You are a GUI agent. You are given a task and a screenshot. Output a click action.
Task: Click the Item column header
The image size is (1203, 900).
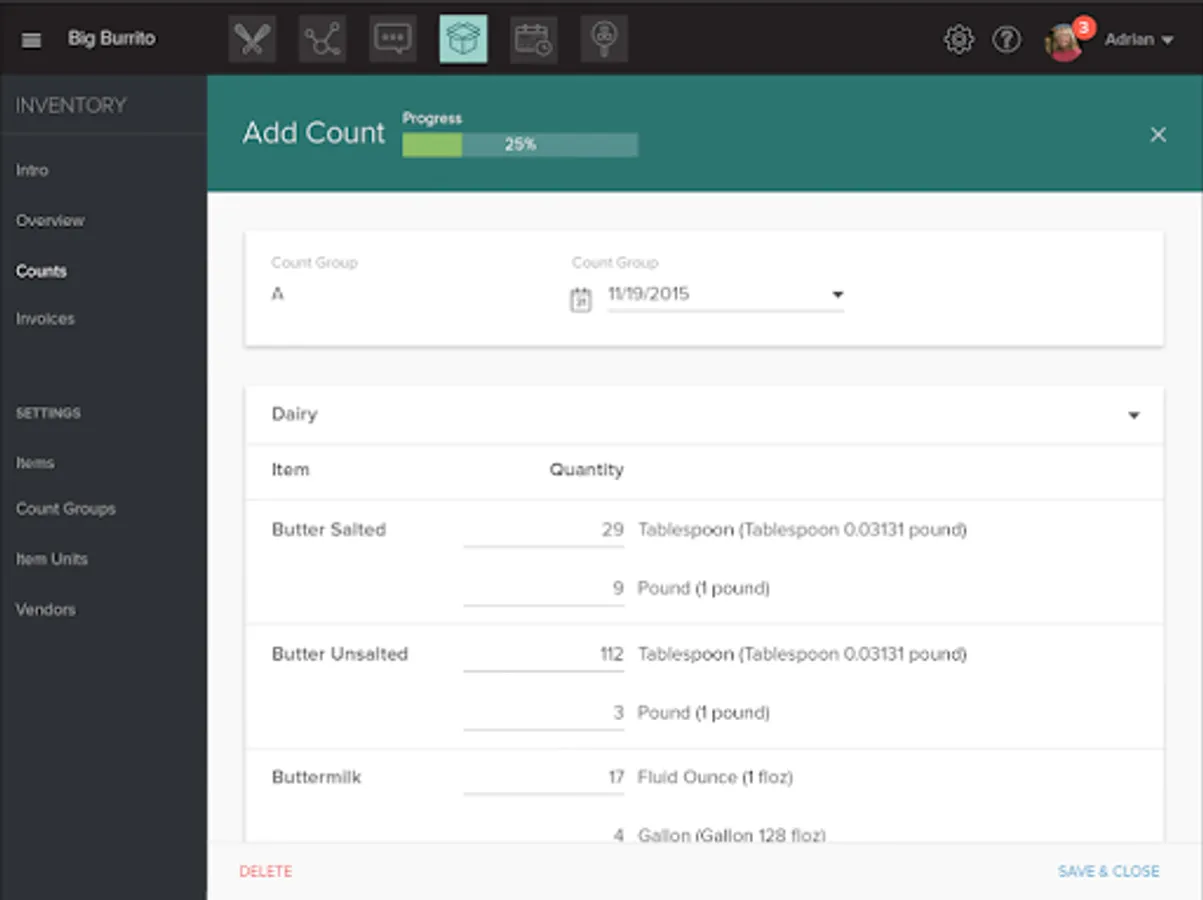click(290, 470)
